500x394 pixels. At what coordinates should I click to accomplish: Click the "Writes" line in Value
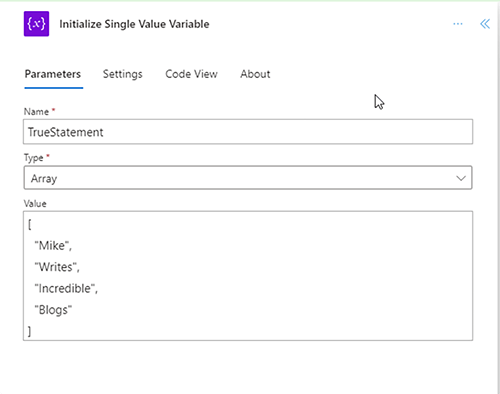coord(57,267)
